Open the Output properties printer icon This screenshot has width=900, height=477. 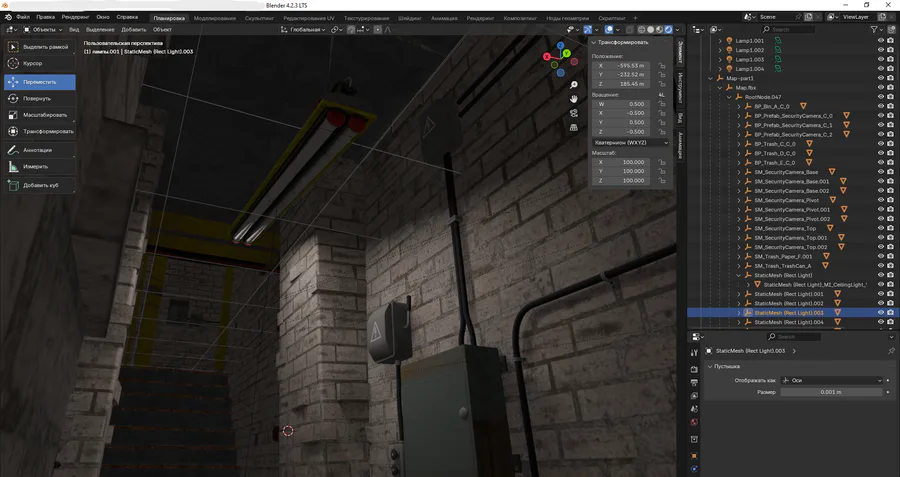click(x=694, y=382)
